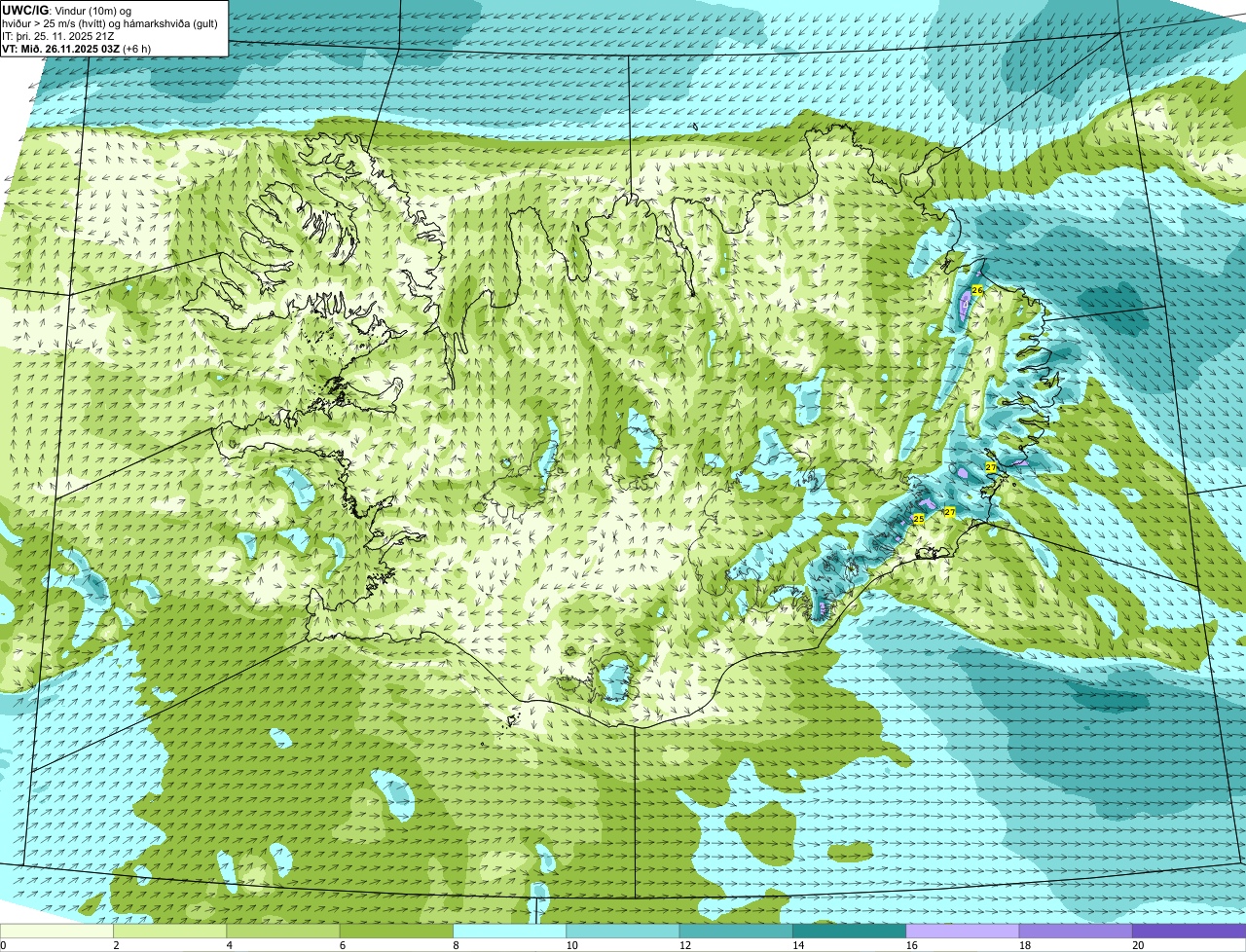This screenshot has height=952, width=1246.
Task: Click the 8–10 m/s light cyan legend color
Action: coord(509,931)
